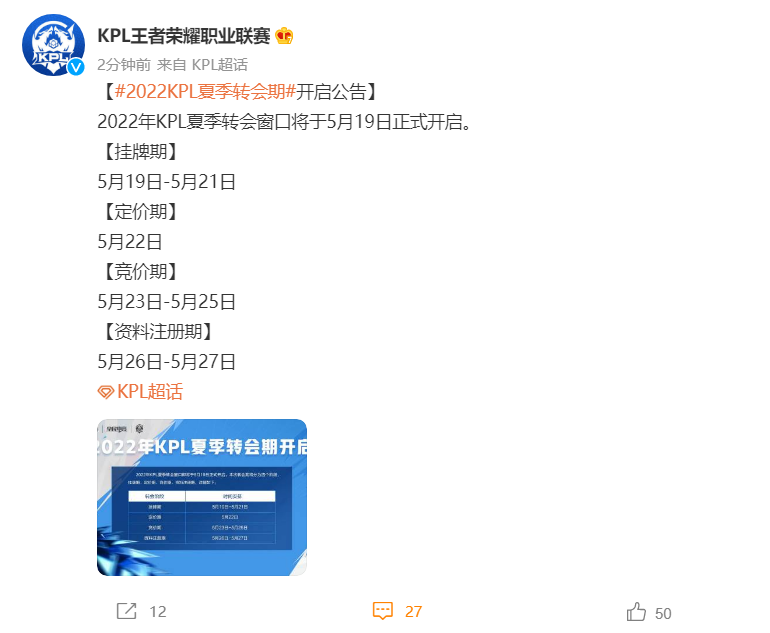Click the 5月23日-5月25日 date line

(166, 302)
